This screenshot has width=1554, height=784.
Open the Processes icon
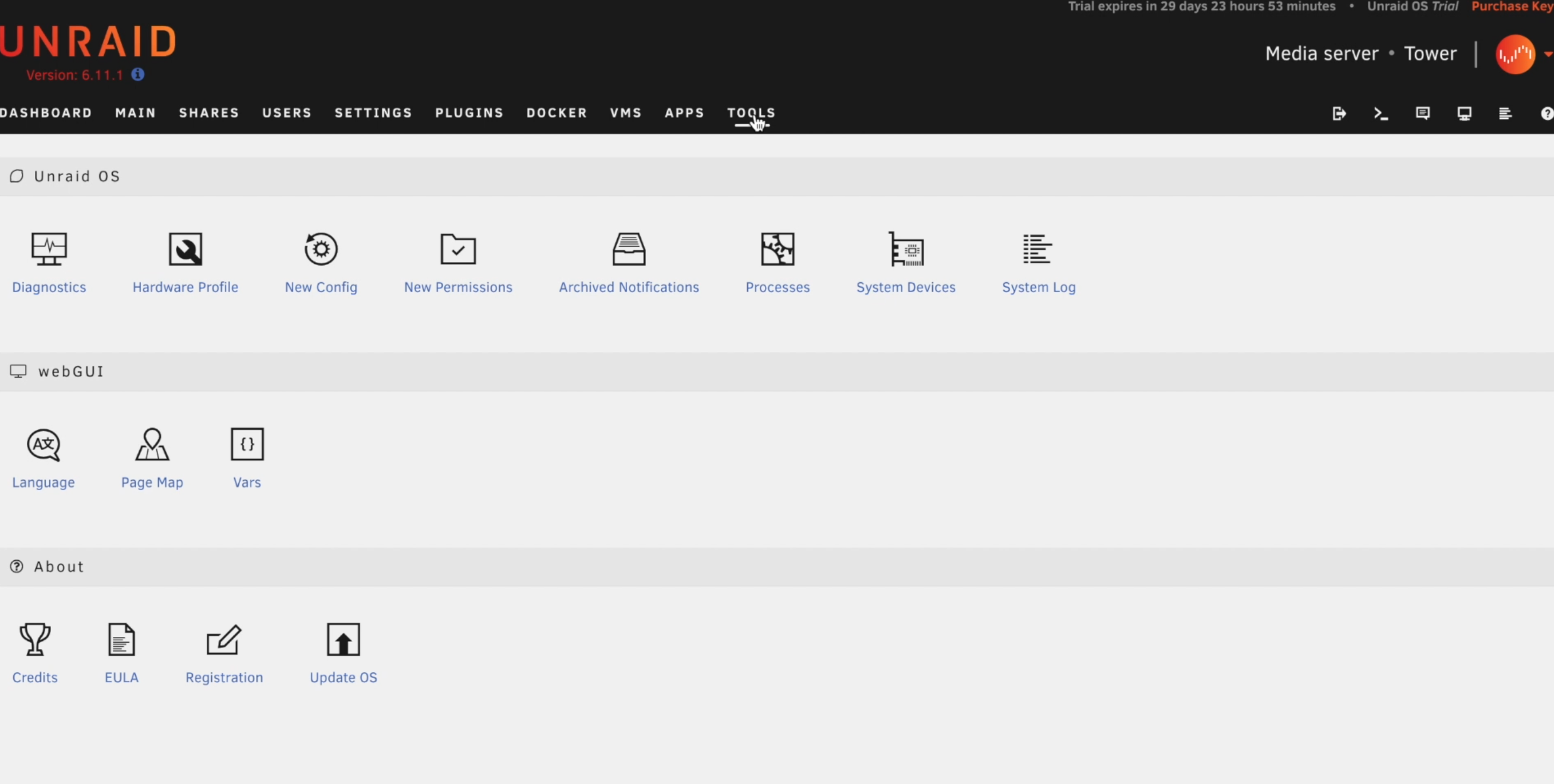[777, 249]
